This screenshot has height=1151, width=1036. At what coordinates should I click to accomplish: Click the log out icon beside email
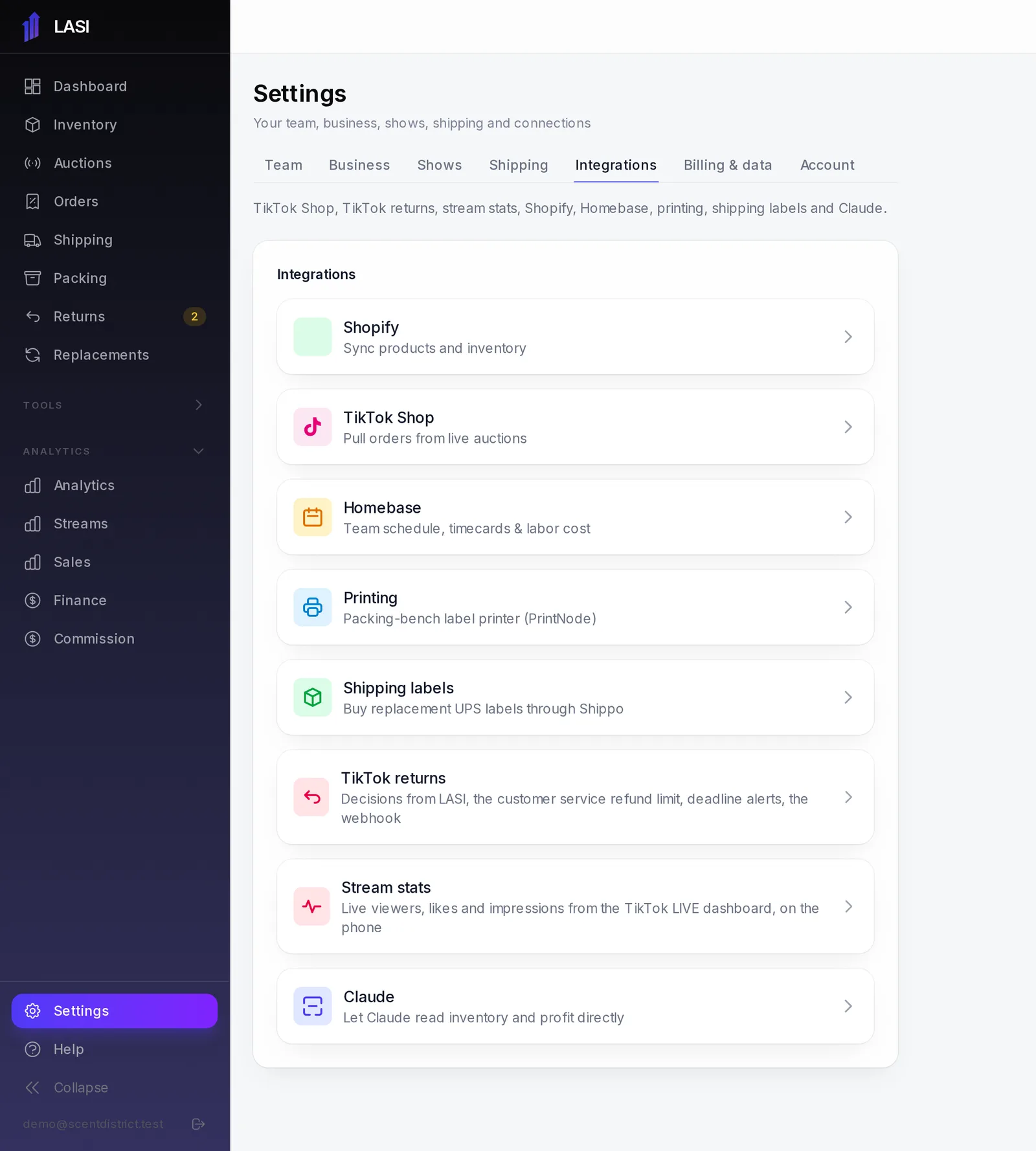coord(199,1124)
